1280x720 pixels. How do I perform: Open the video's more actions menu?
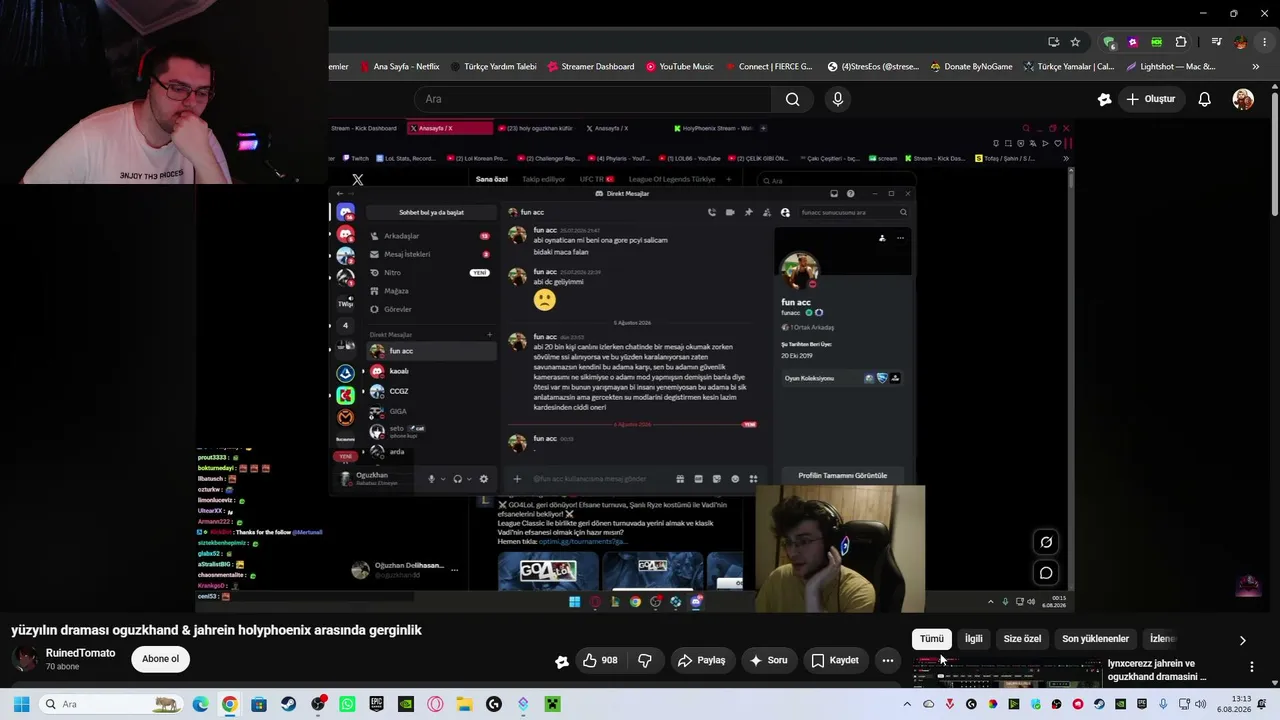(x=887, y=660)
